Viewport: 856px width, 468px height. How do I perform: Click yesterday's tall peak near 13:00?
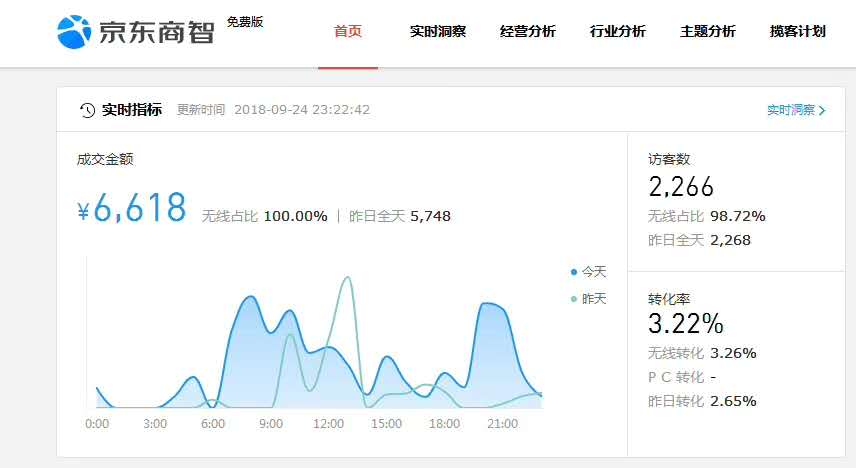coord(347,278)
